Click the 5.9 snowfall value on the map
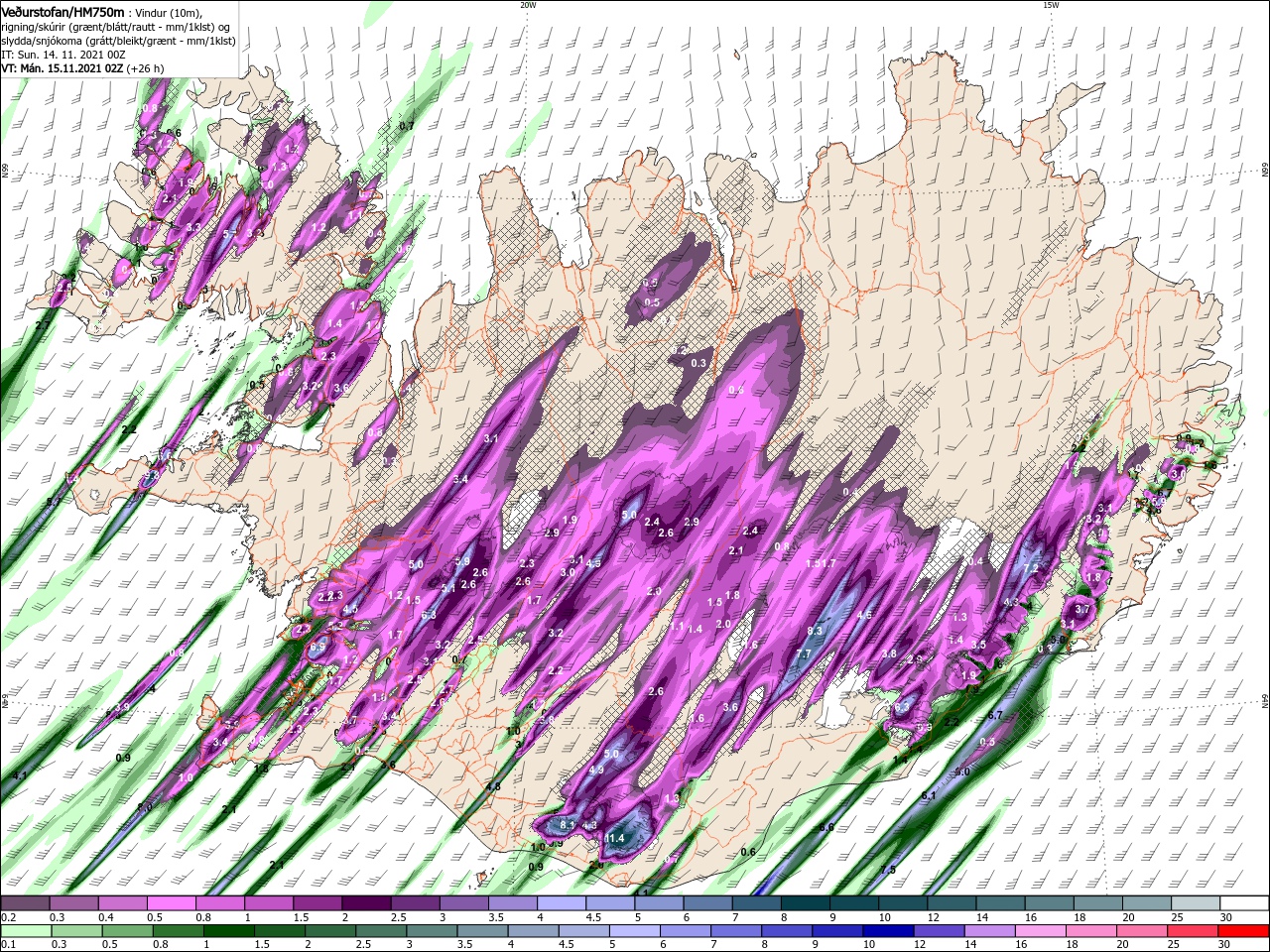1270x952 pixels. pyautogui.click(x=461, y=562)
